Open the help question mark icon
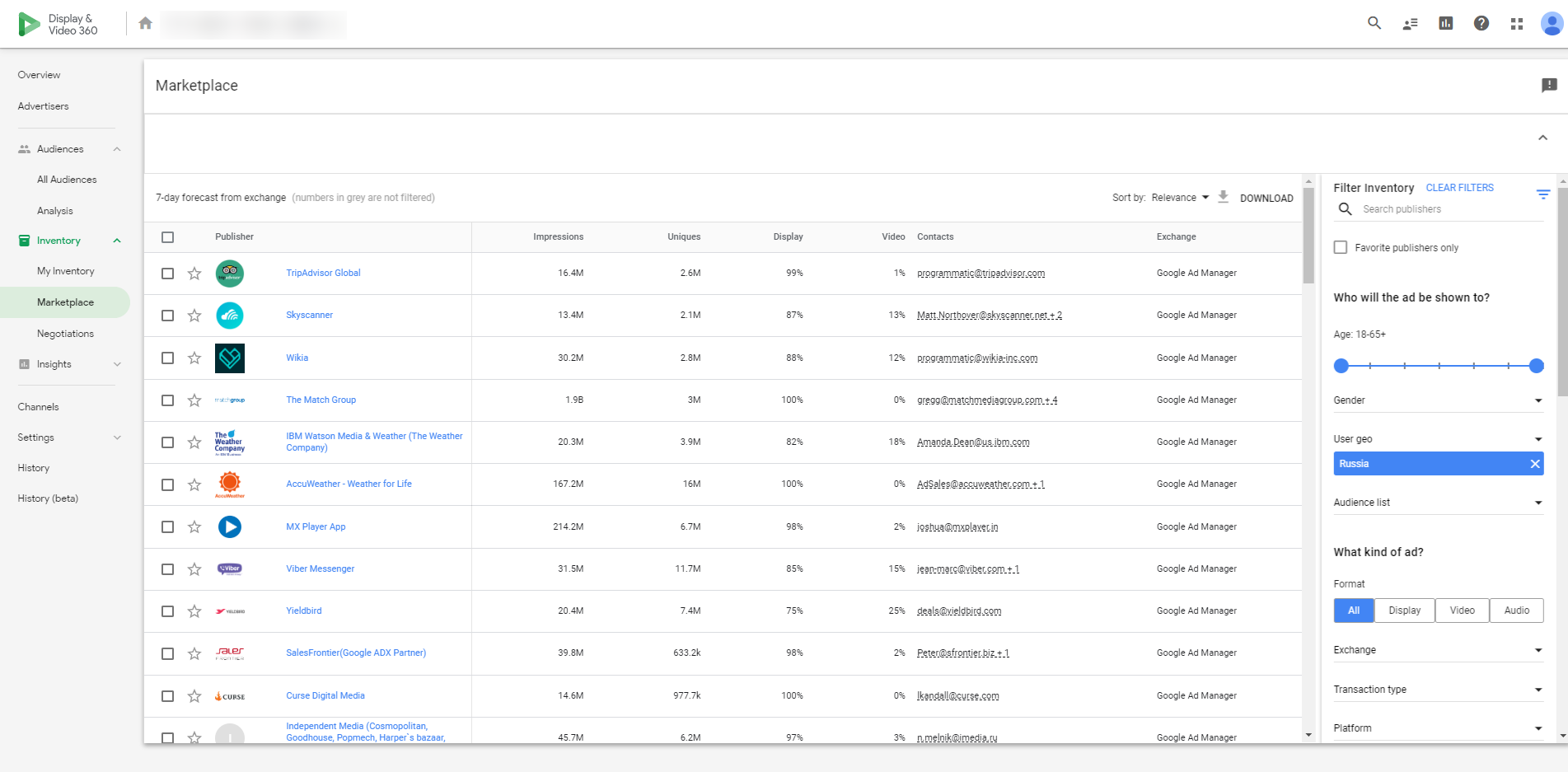 click(x=1481, y=23)
